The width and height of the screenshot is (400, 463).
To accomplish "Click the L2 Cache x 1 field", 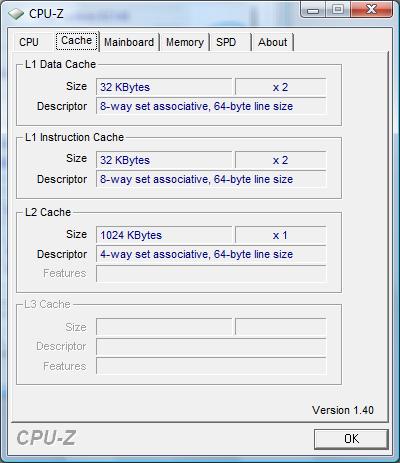I will coord(280,235).
